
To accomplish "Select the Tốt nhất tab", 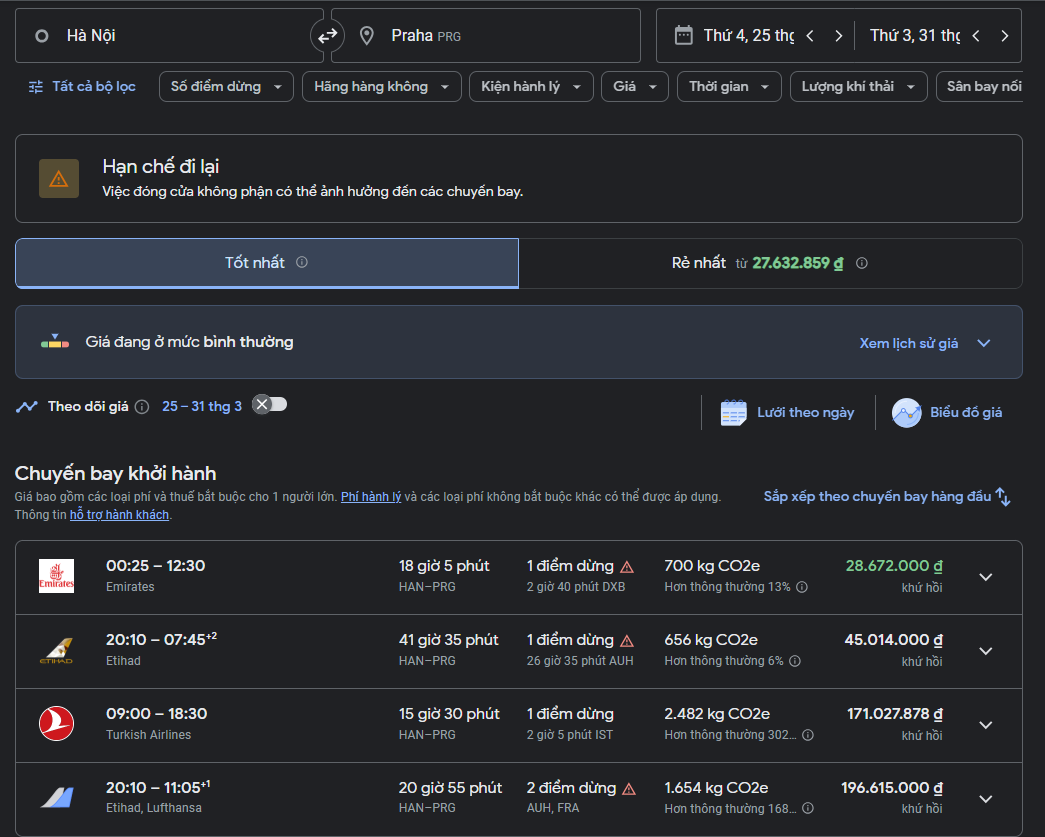I will click(266, 263).
